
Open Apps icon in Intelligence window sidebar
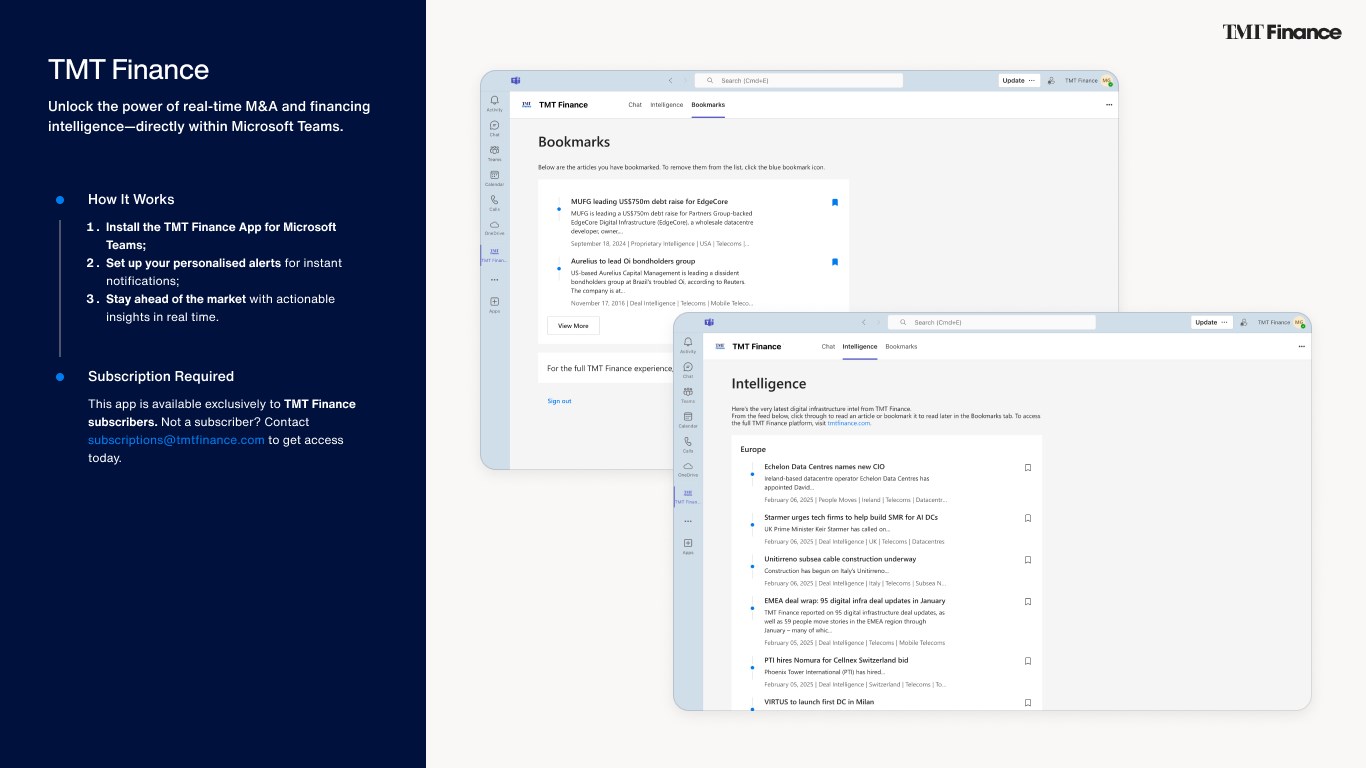pos(688,546)
